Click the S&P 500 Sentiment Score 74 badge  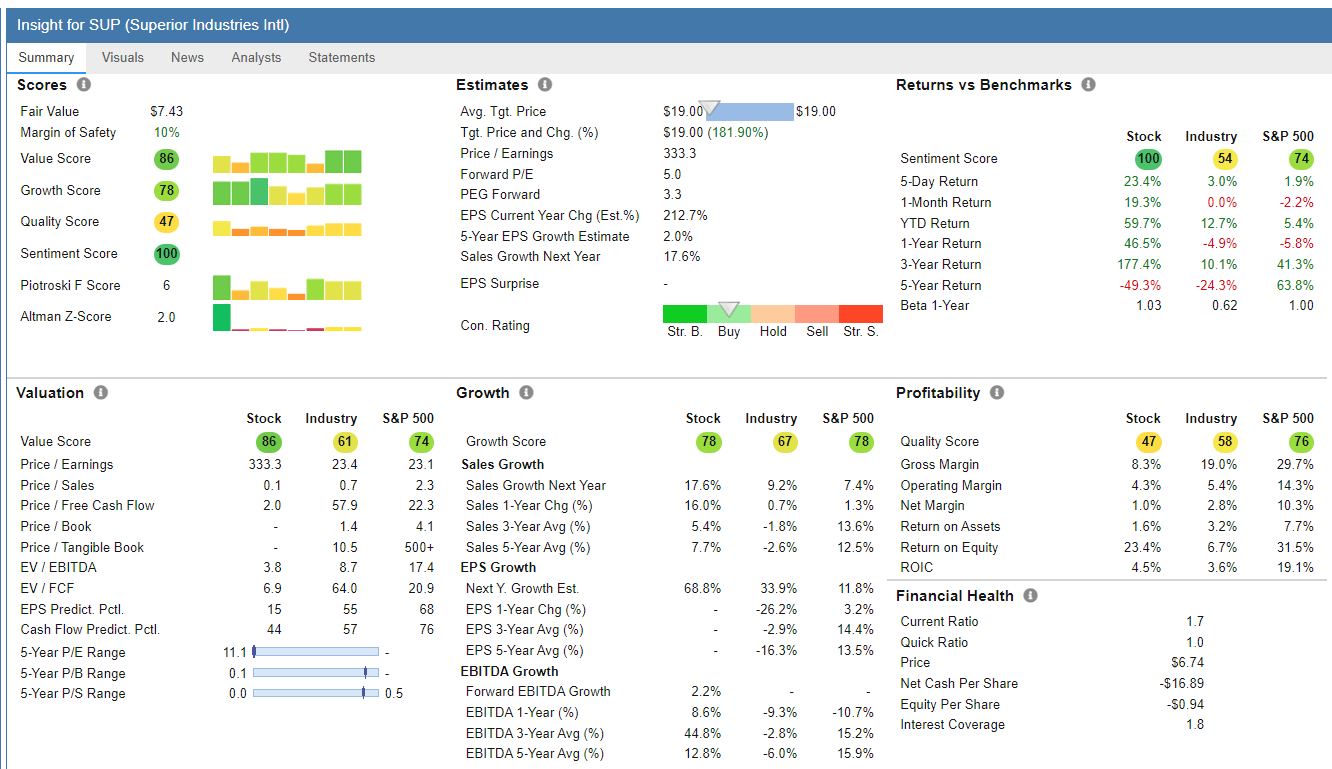pos(1301,159)
